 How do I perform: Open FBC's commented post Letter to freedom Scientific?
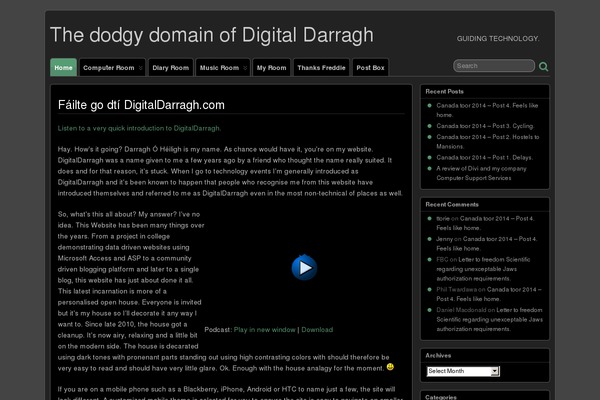pyautogui.click(x=483, y=269)
